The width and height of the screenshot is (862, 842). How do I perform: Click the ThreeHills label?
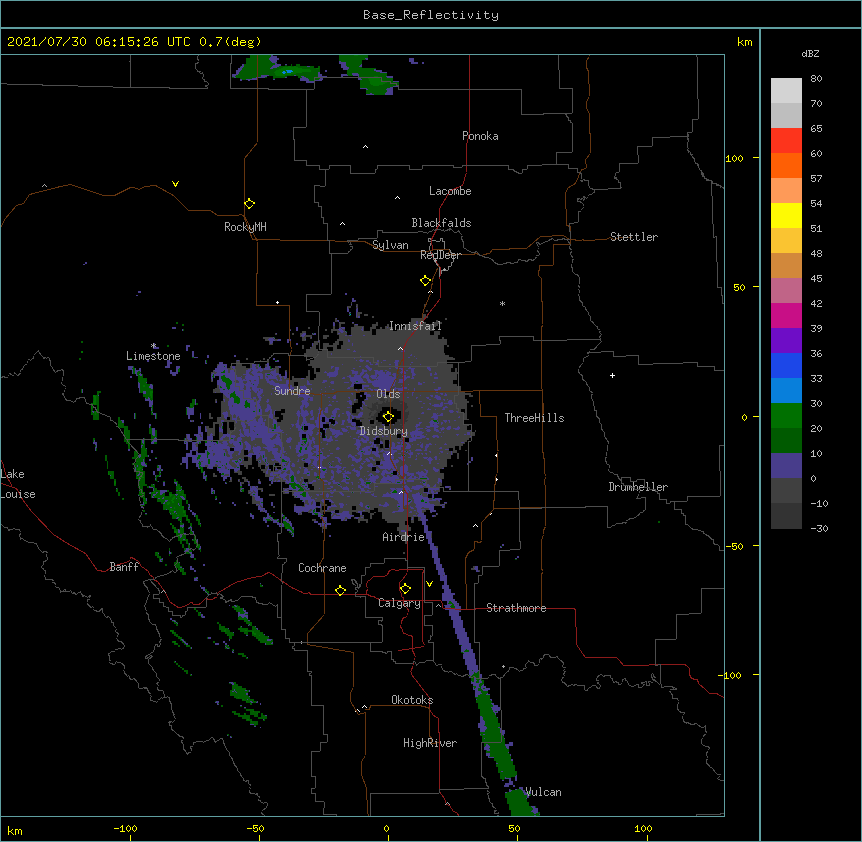click(x=534, y=418)
